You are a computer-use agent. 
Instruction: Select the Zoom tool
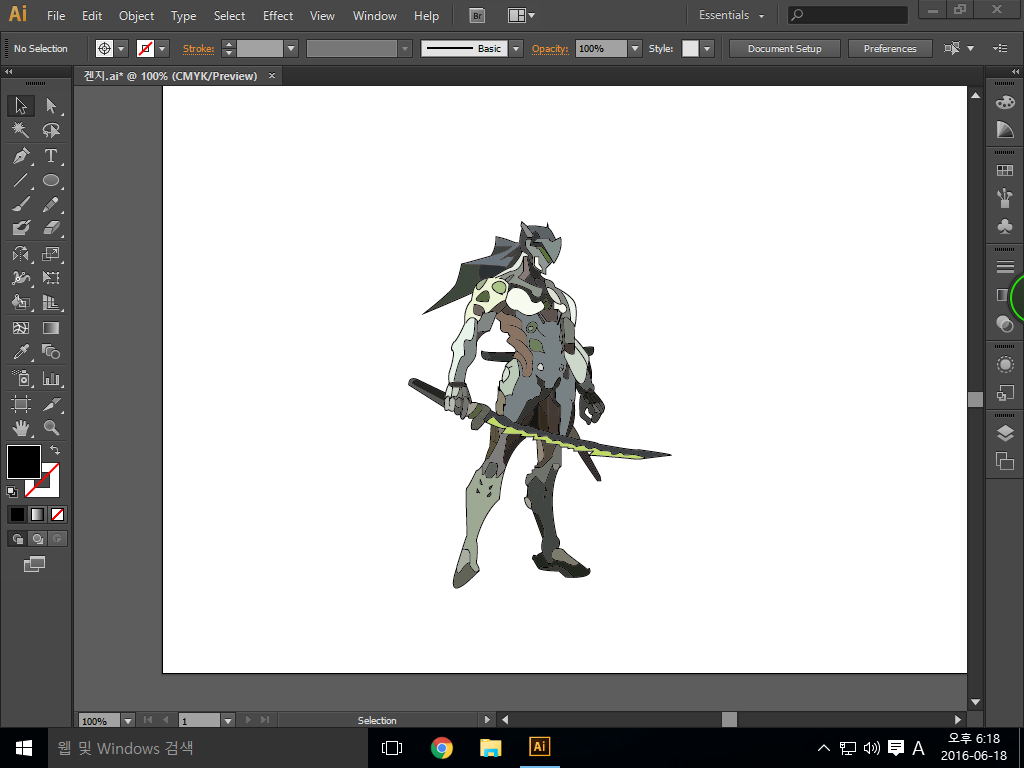click(x=51, y=428)
